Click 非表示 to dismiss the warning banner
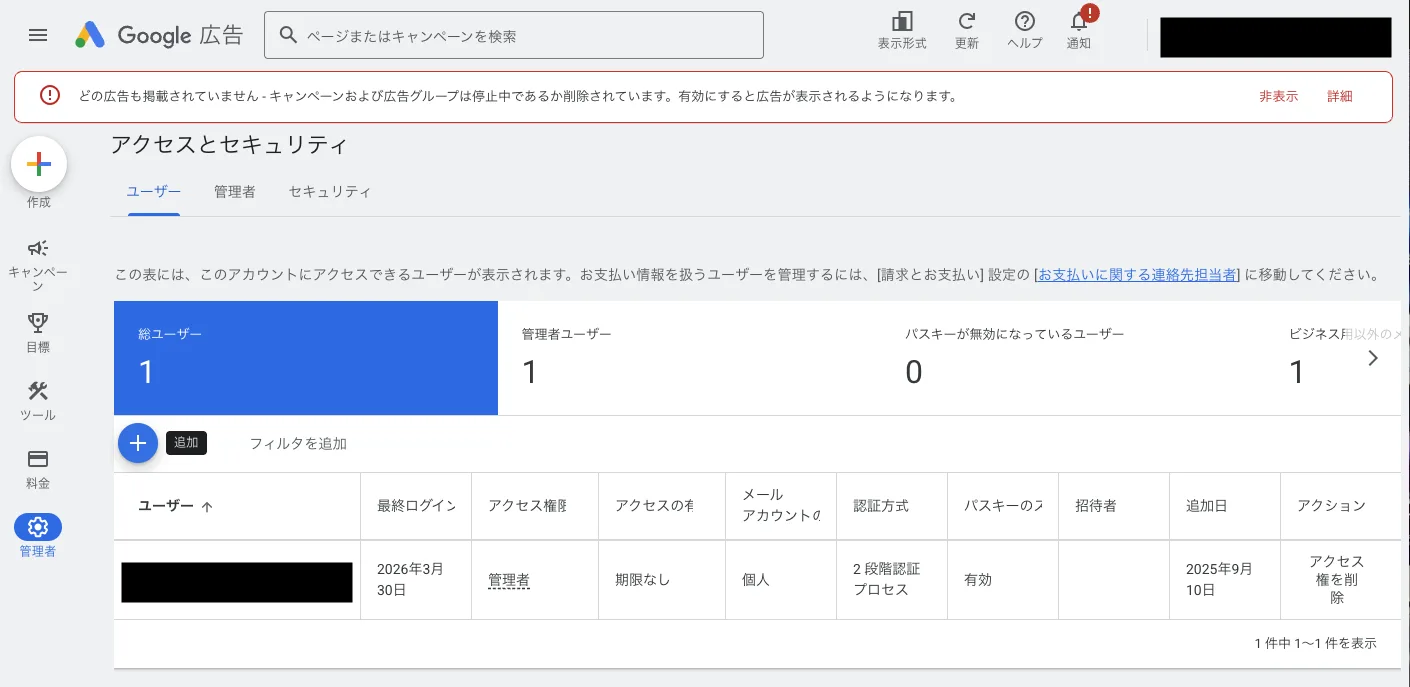Viewport: 1410px width, 687px height. tap(1278, 96)
